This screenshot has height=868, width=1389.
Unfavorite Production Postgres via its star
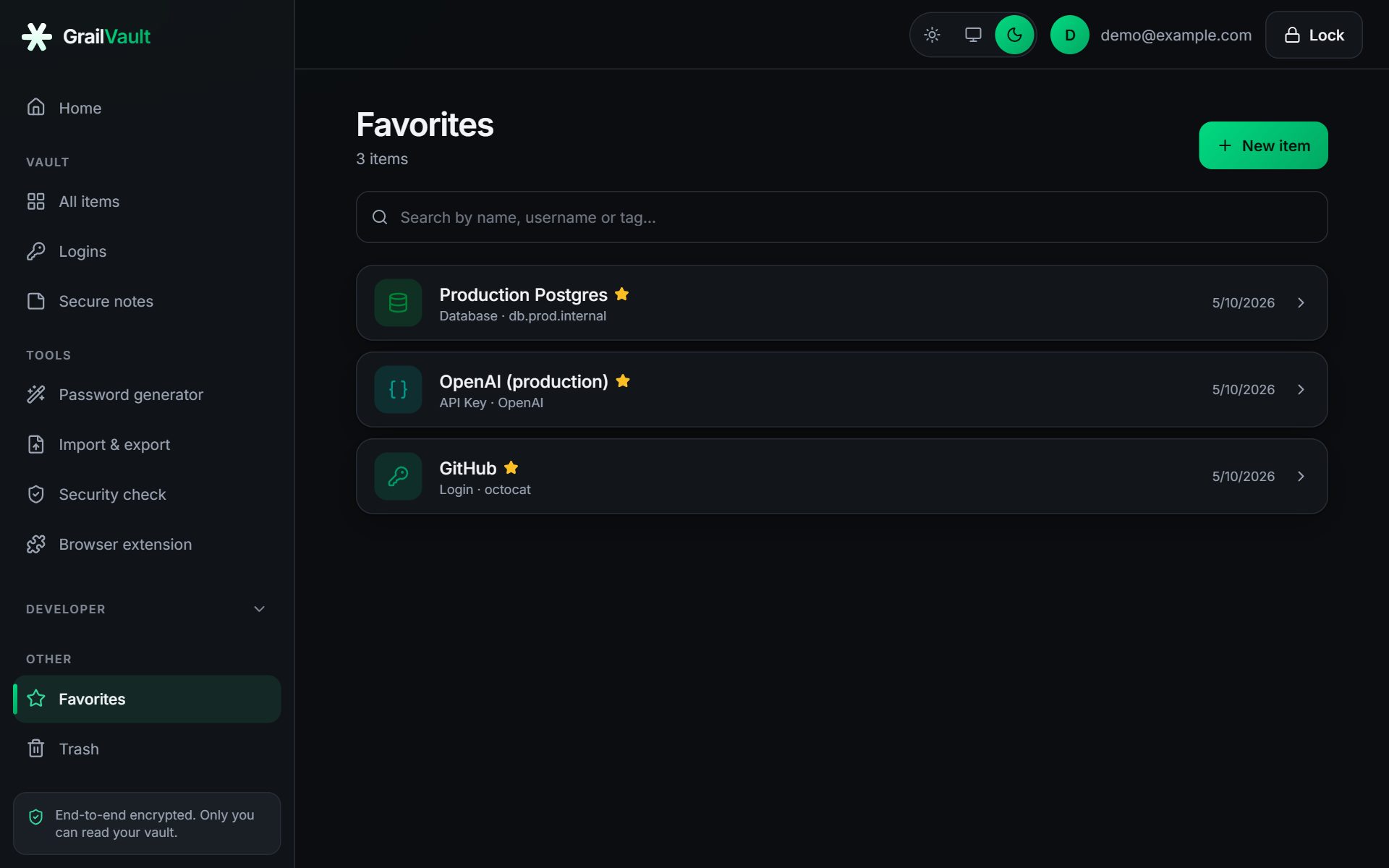(621, 294)
